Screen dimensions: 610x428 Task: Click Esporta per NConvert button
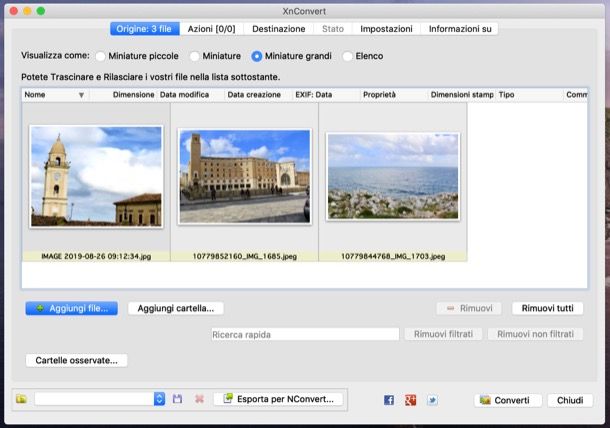[x=279, y=399]
